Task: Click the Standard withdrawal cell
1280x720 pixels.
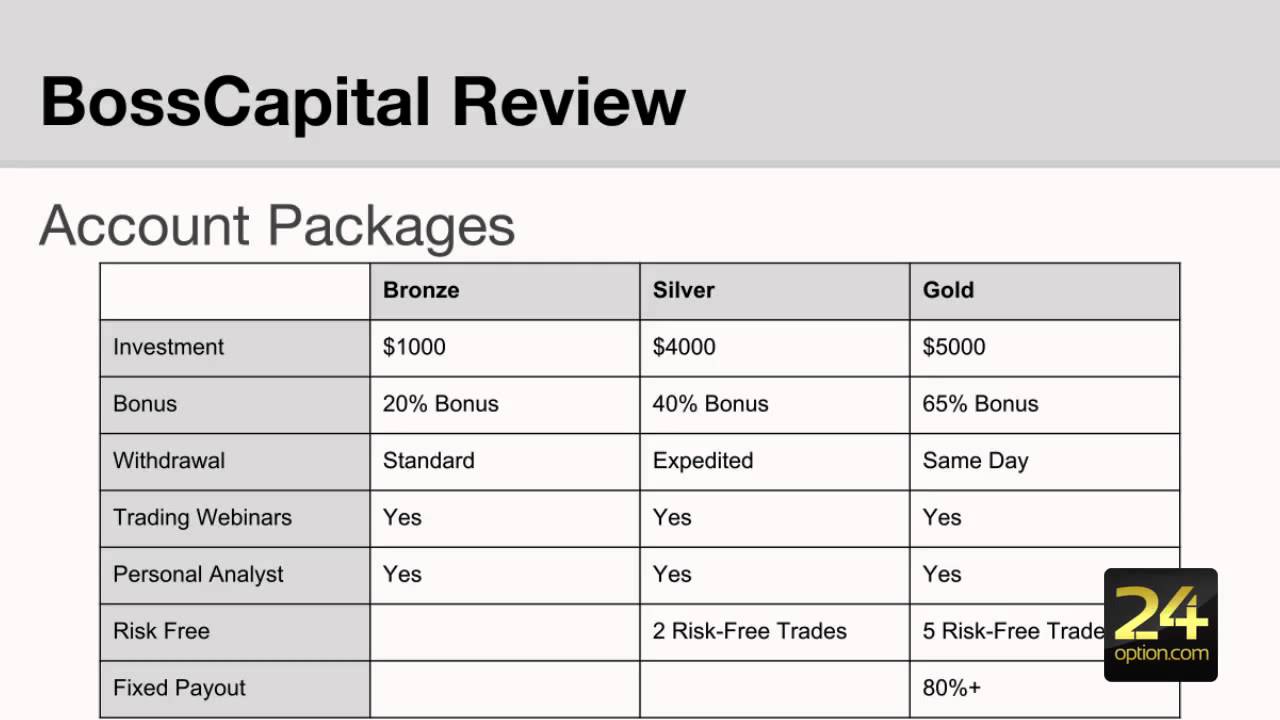Action: 428,461
